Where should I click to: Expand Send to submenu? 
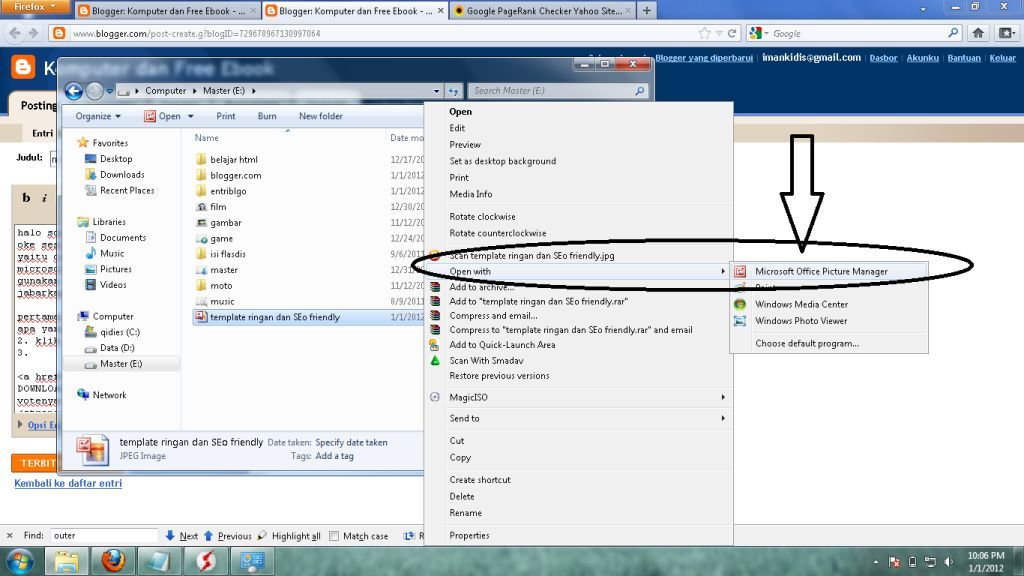(x=578, y=418)
